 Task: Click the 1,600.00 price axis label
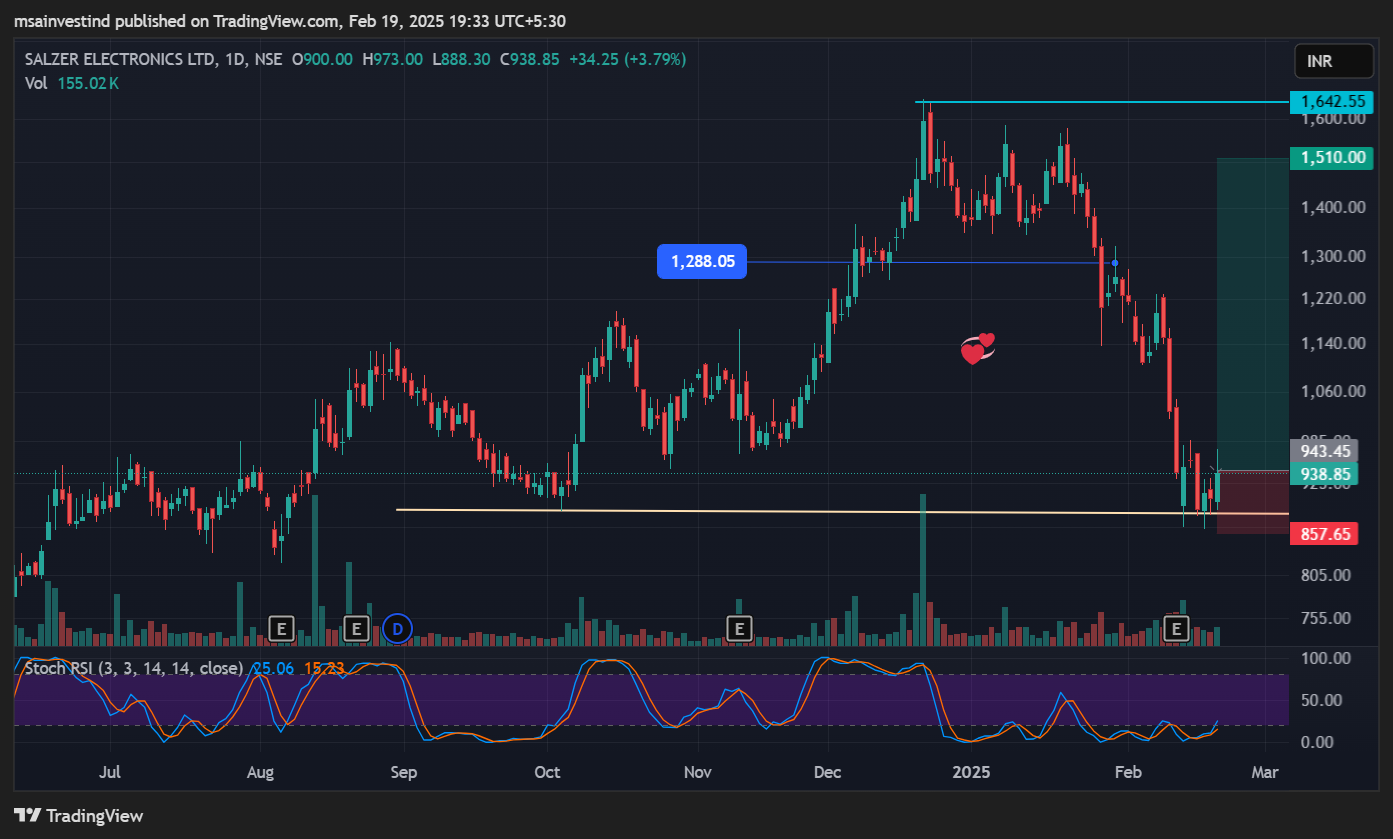pos(1334,119)
